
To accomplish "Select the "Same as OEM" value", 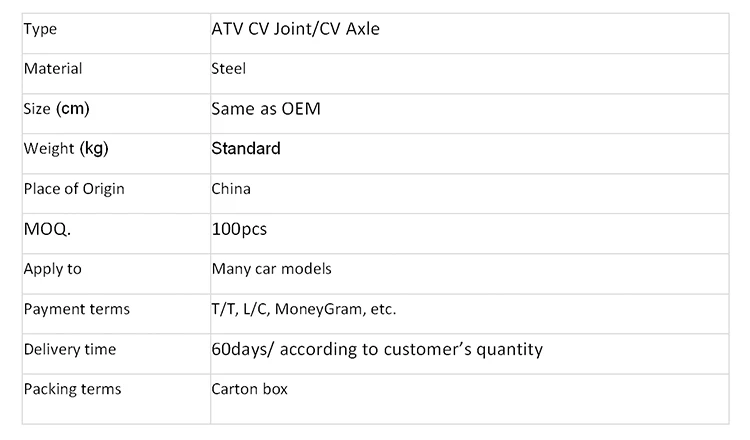I will point(265,109).
